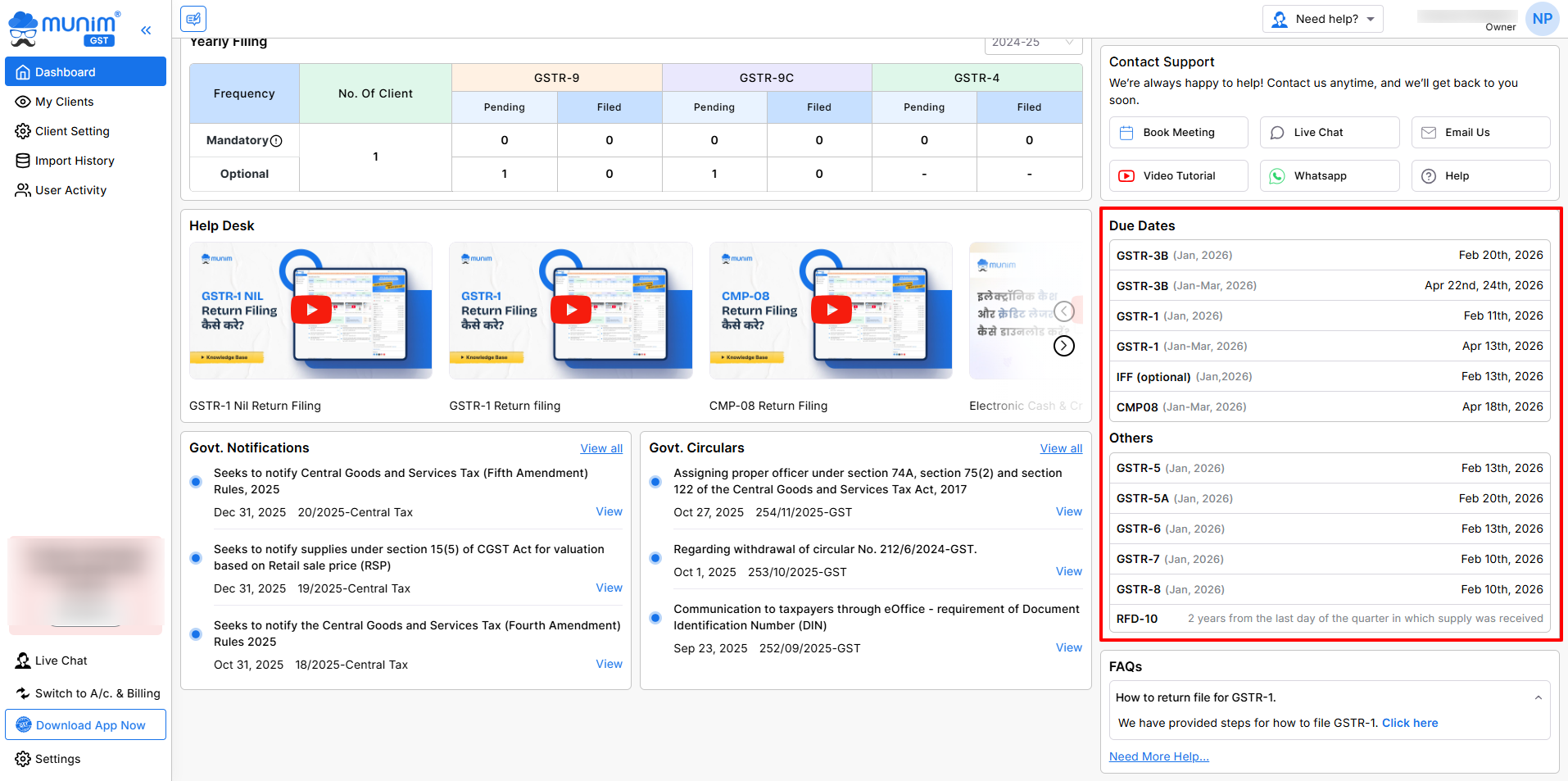Screen dimensions: 1568x781
Task: Click the info icon next to Mandatory
Action: pos(276,141)
